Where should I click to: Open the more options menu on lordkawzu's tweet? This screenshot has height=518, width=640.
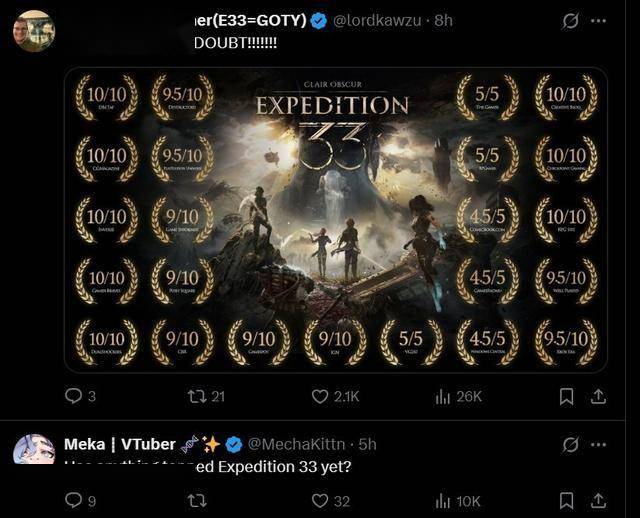coord(598,20)
